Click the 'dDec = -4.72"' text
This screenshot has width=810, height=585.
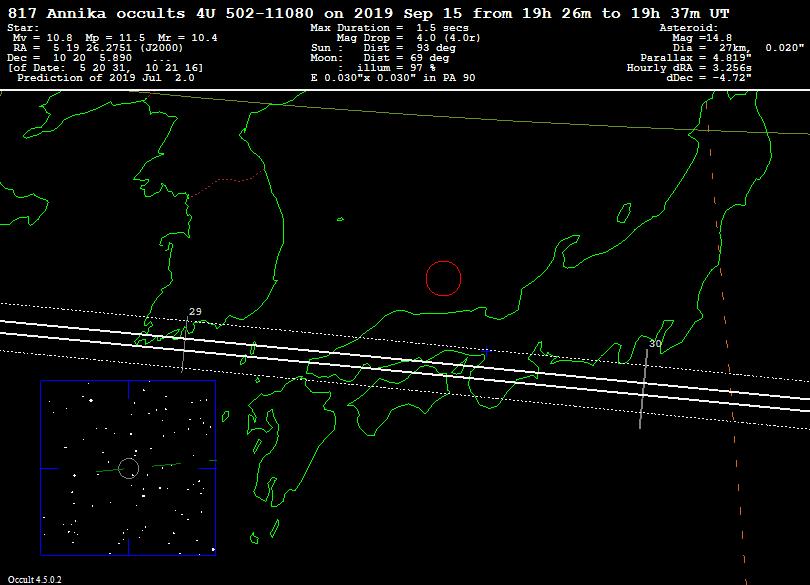(709, 78)
